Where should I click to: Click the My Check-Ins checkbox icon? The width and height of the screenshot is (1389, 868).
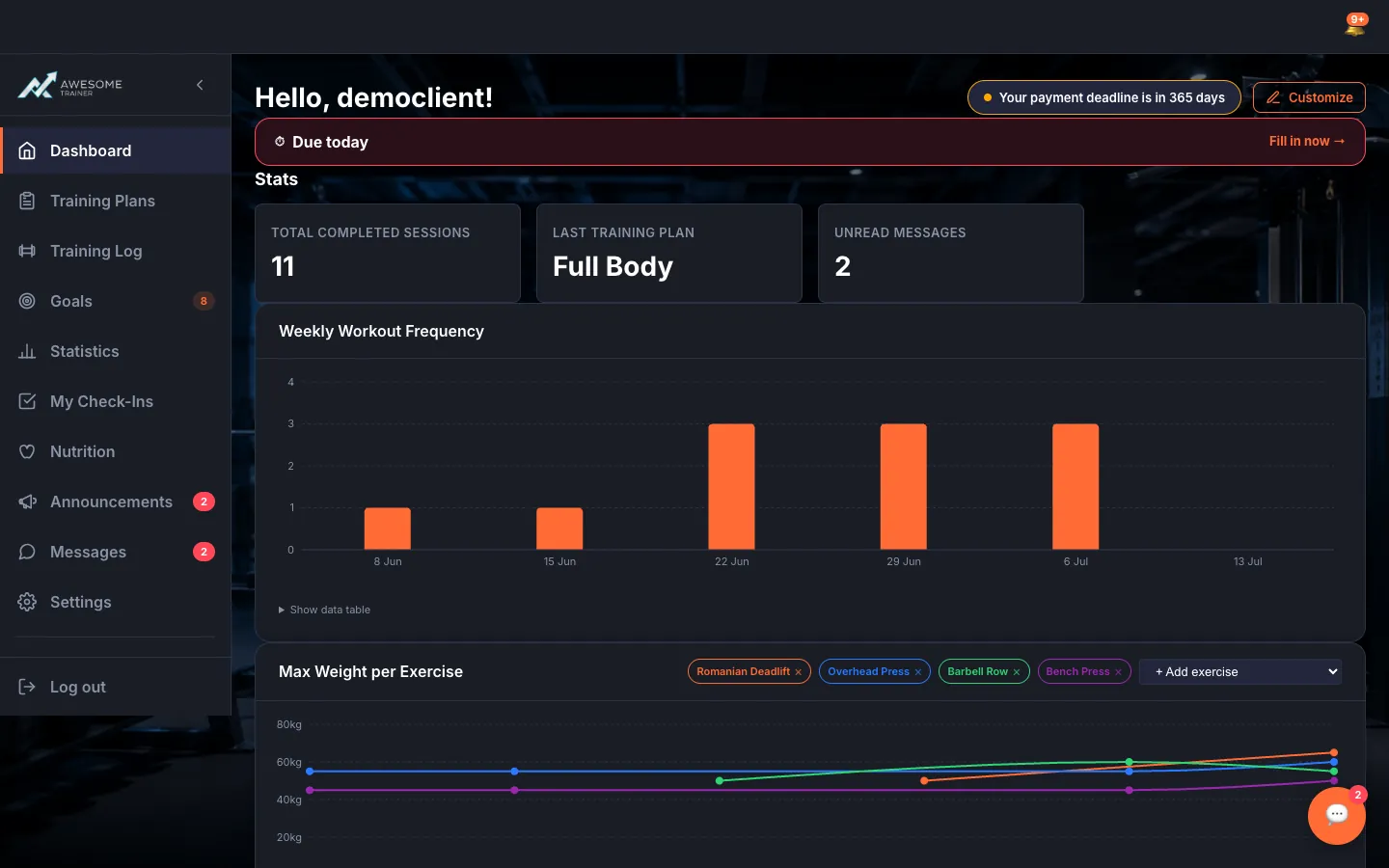coord(27,401)
